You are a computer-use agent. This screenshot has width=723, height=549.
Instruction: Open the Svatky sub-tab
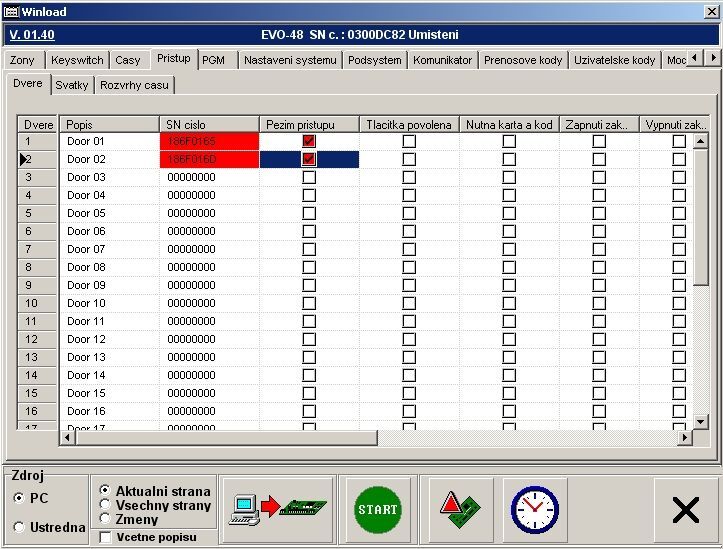pyautogui.click(x=72, y=85)
